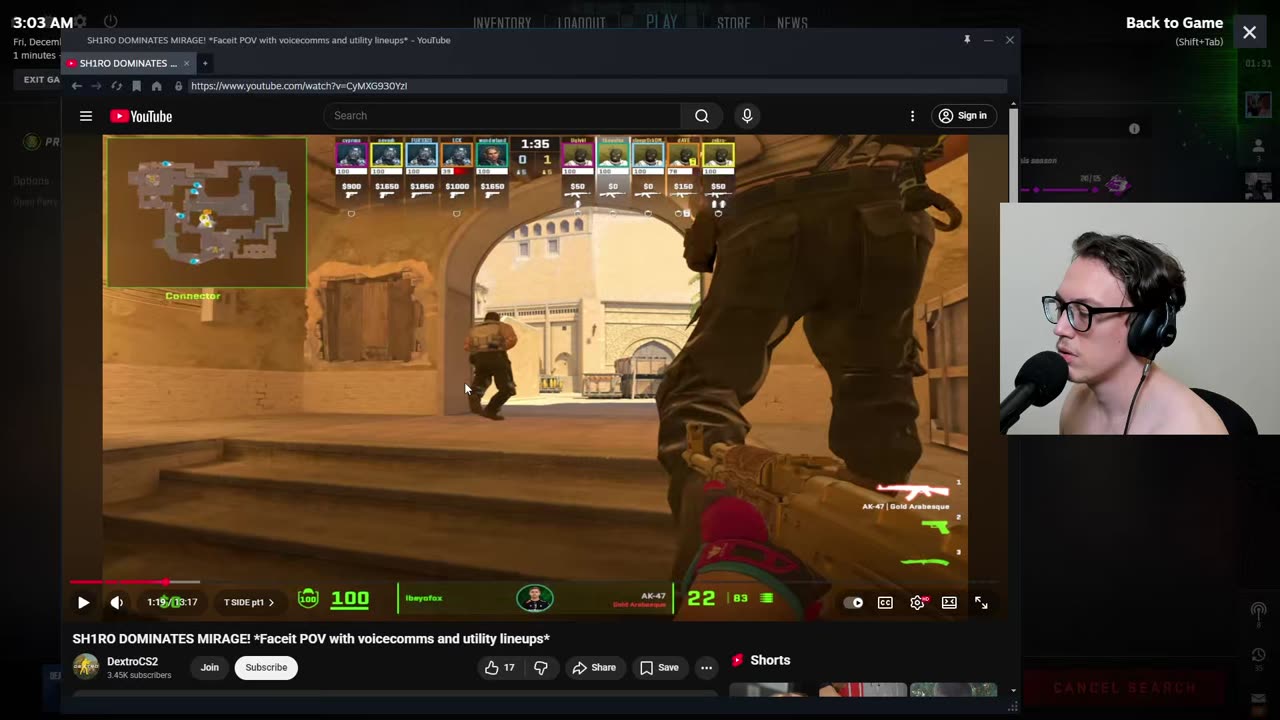Open more actions ellipsis under video
This screenshot has height=720, width=1280.
706,667
